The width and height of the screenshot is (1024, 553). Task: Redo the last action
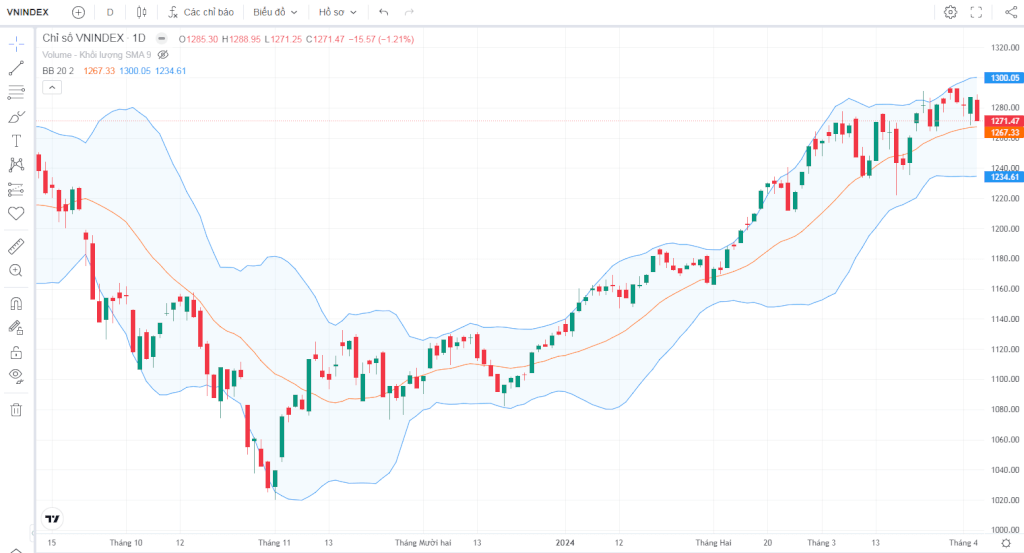pyautogui.click(x=409, y=12)
